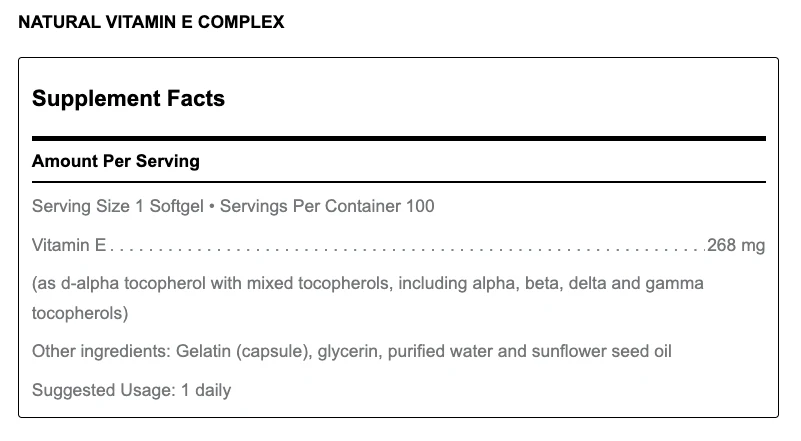Click the dotted leader after Vitamin E

click(x=407, y=250)
